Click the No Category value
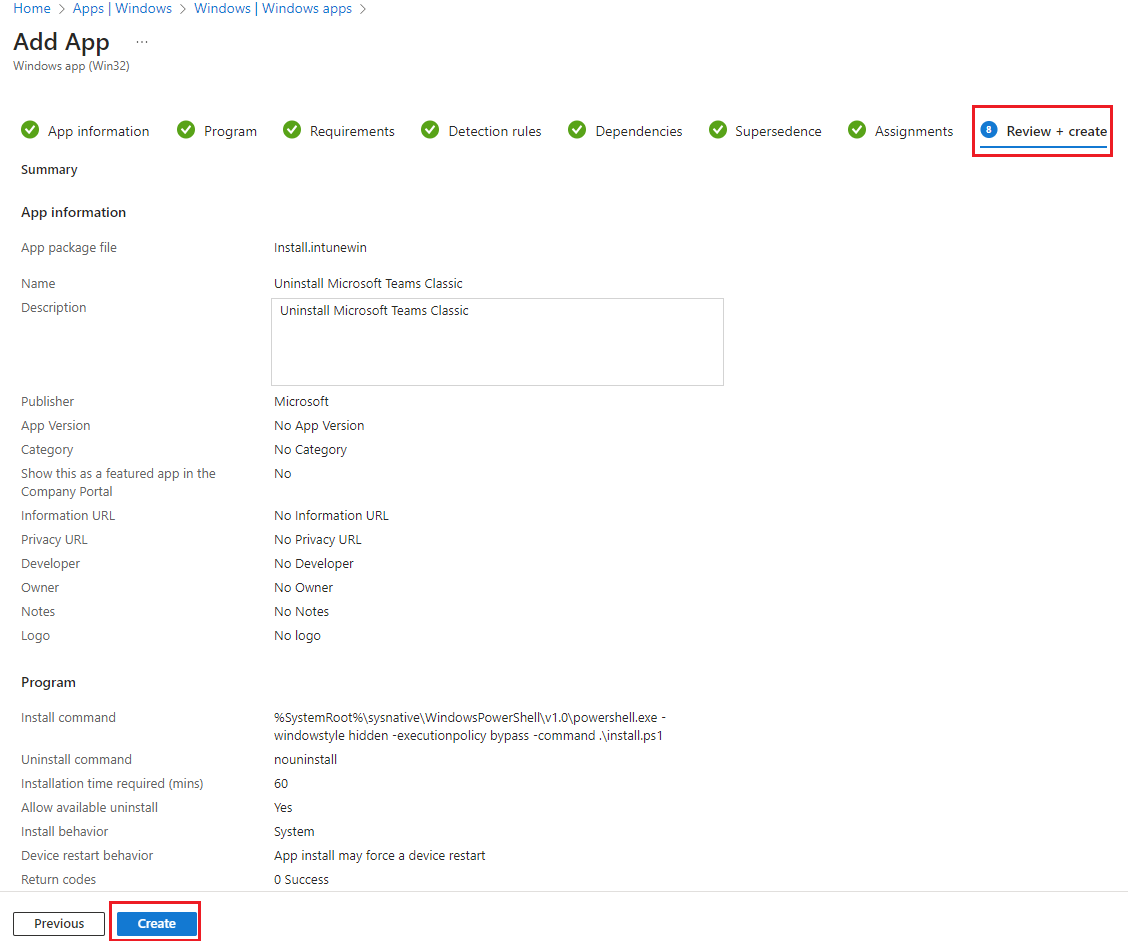 tap(310, 450)
